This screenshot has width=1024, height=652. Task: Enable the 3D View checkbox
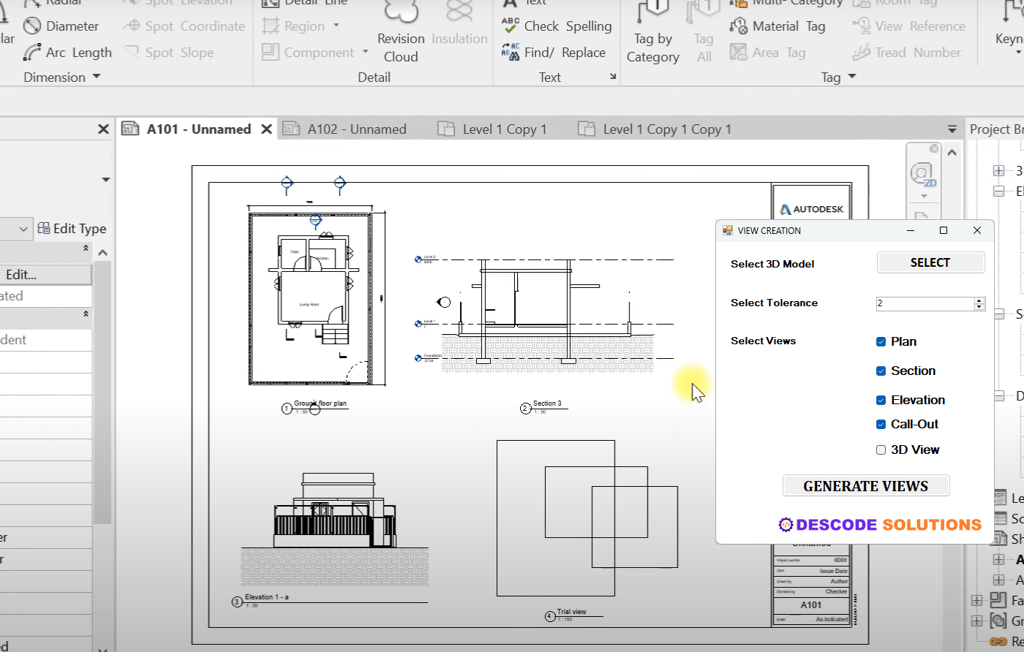(880, 450)
